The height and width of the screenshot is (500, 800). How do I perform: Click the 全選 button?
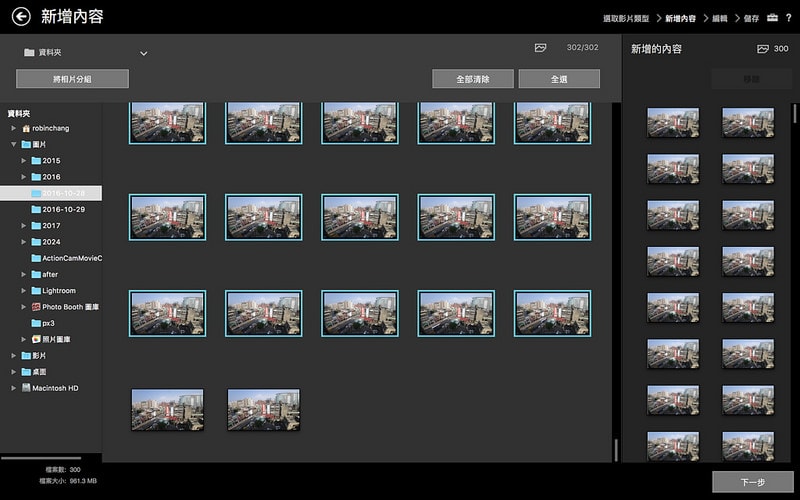pyautogui.click(x=559, y=79)
